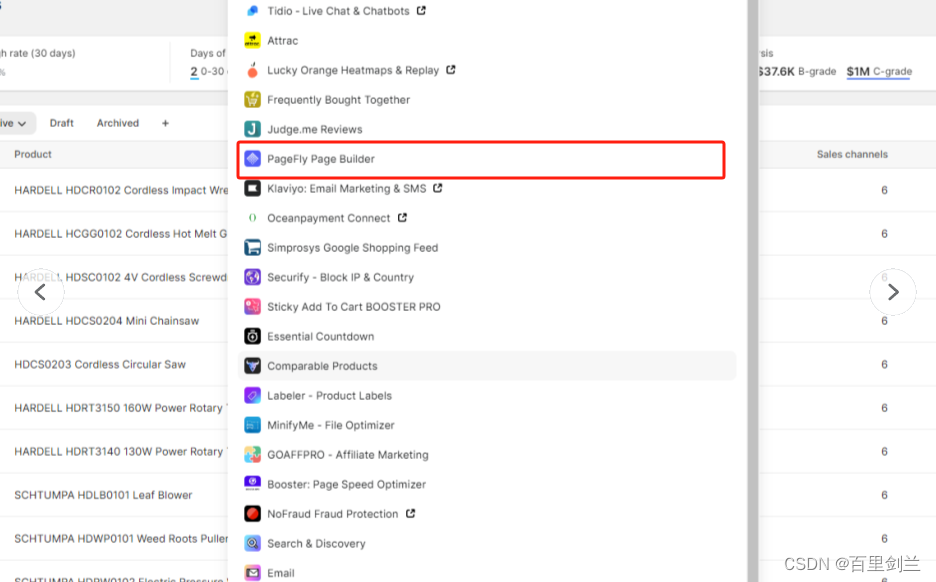The width and height of the screenshot is (936, 582).
Task: Click the Search & Discovery icon
Action: (253, 543)
